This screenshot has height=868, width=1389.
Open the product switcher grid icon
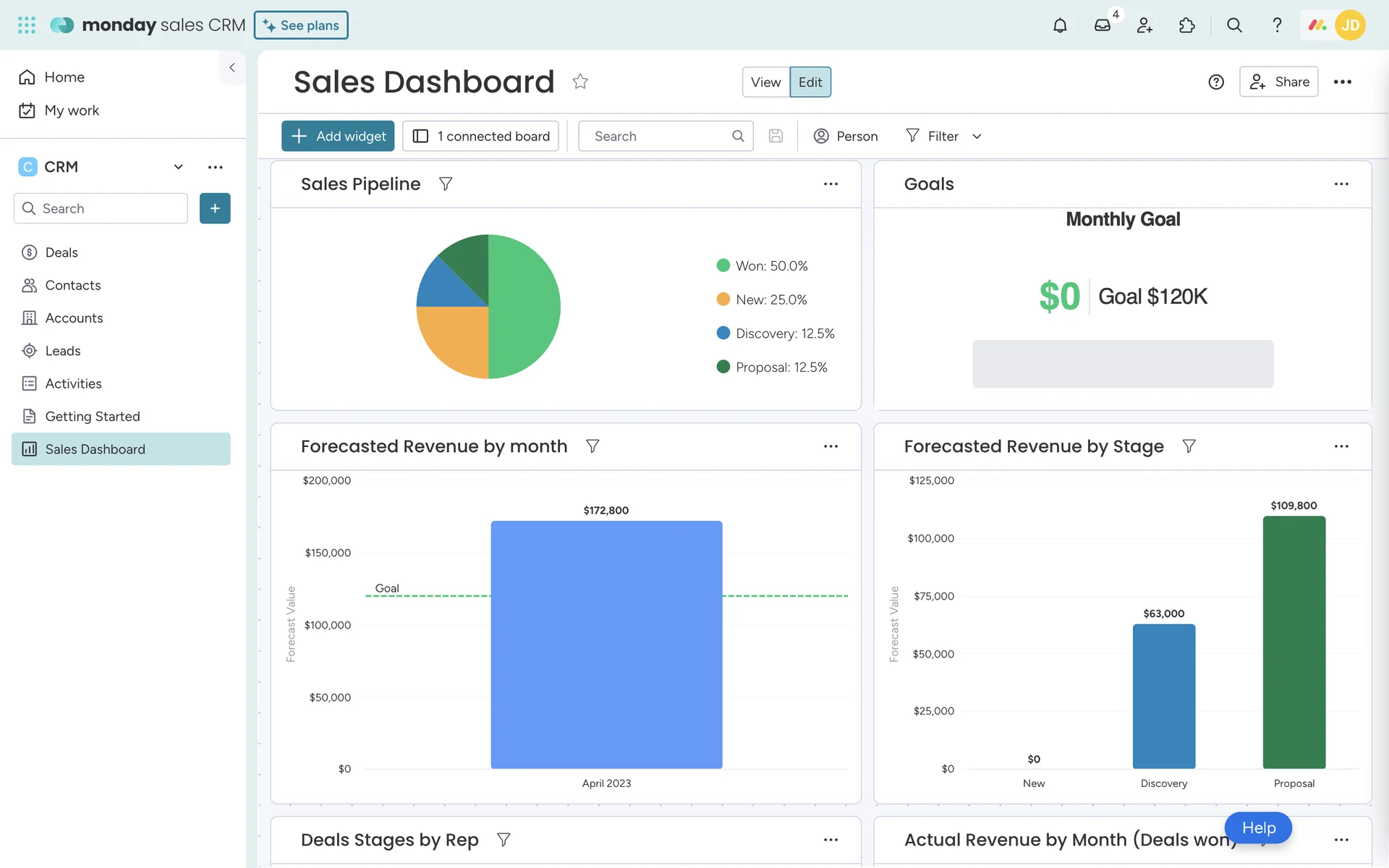tap(27, 25)
